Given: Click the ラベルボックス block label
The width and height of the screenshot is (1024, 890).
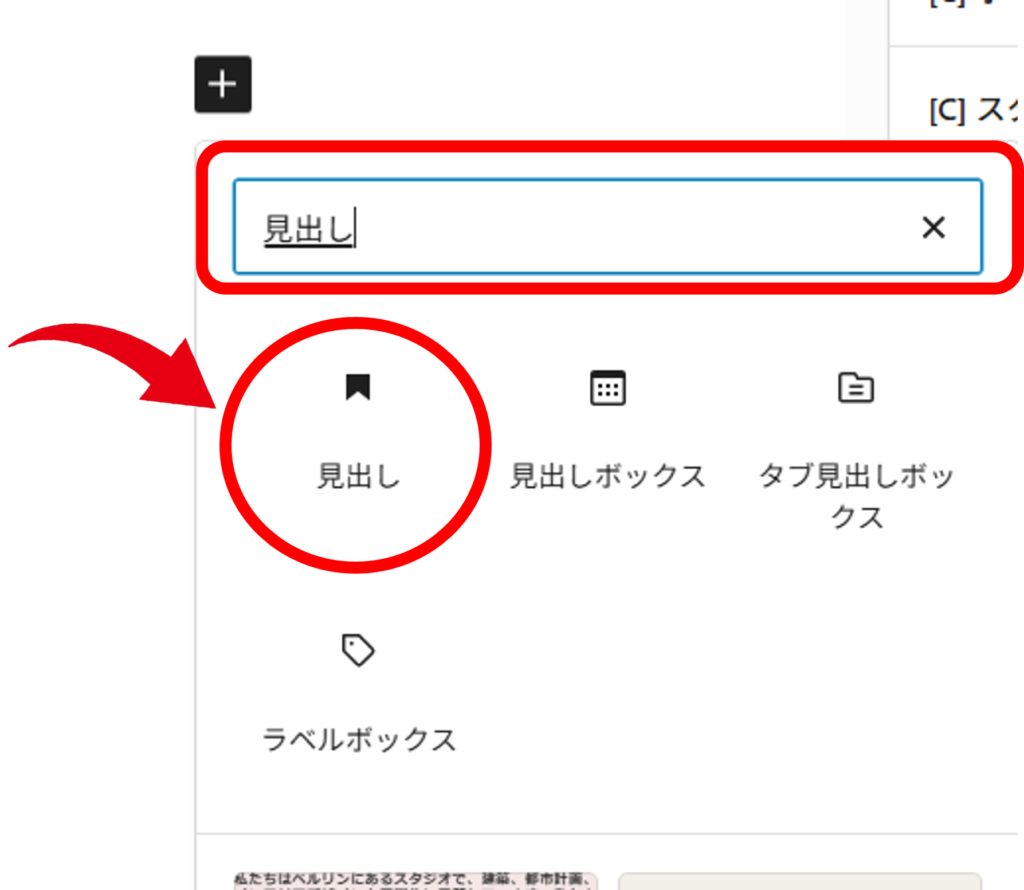Looking at the screenshot, I should tap(358, 740).
